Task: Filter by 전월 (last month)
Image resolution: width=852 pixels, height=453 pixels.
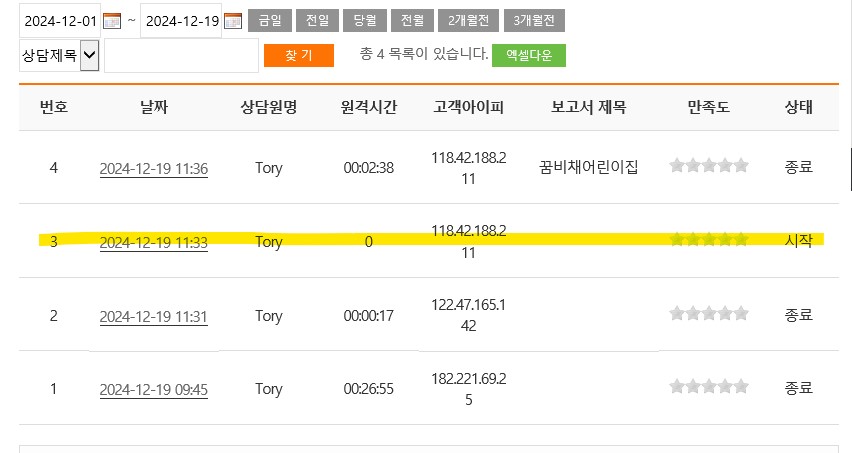Action: (x=411, y=21)
